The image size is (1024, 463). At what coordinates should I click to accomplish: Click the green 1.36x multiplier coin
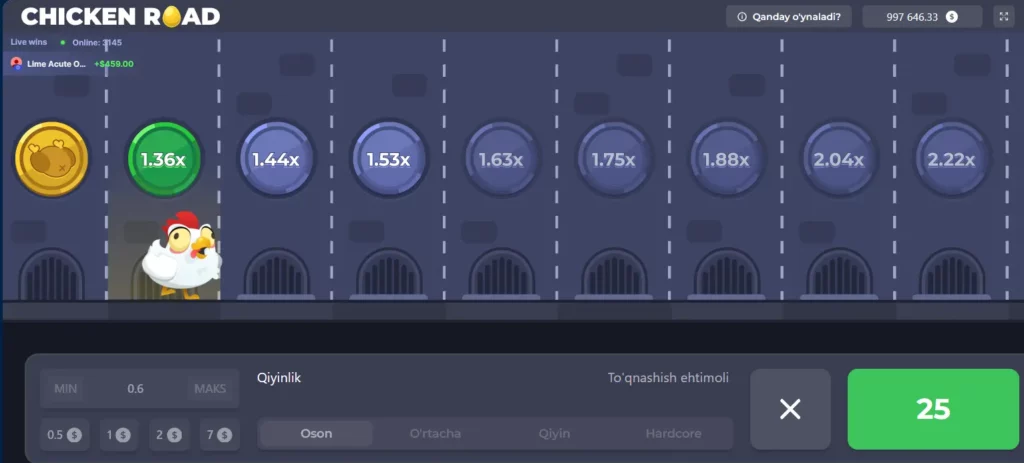click(x=163, y=159)
